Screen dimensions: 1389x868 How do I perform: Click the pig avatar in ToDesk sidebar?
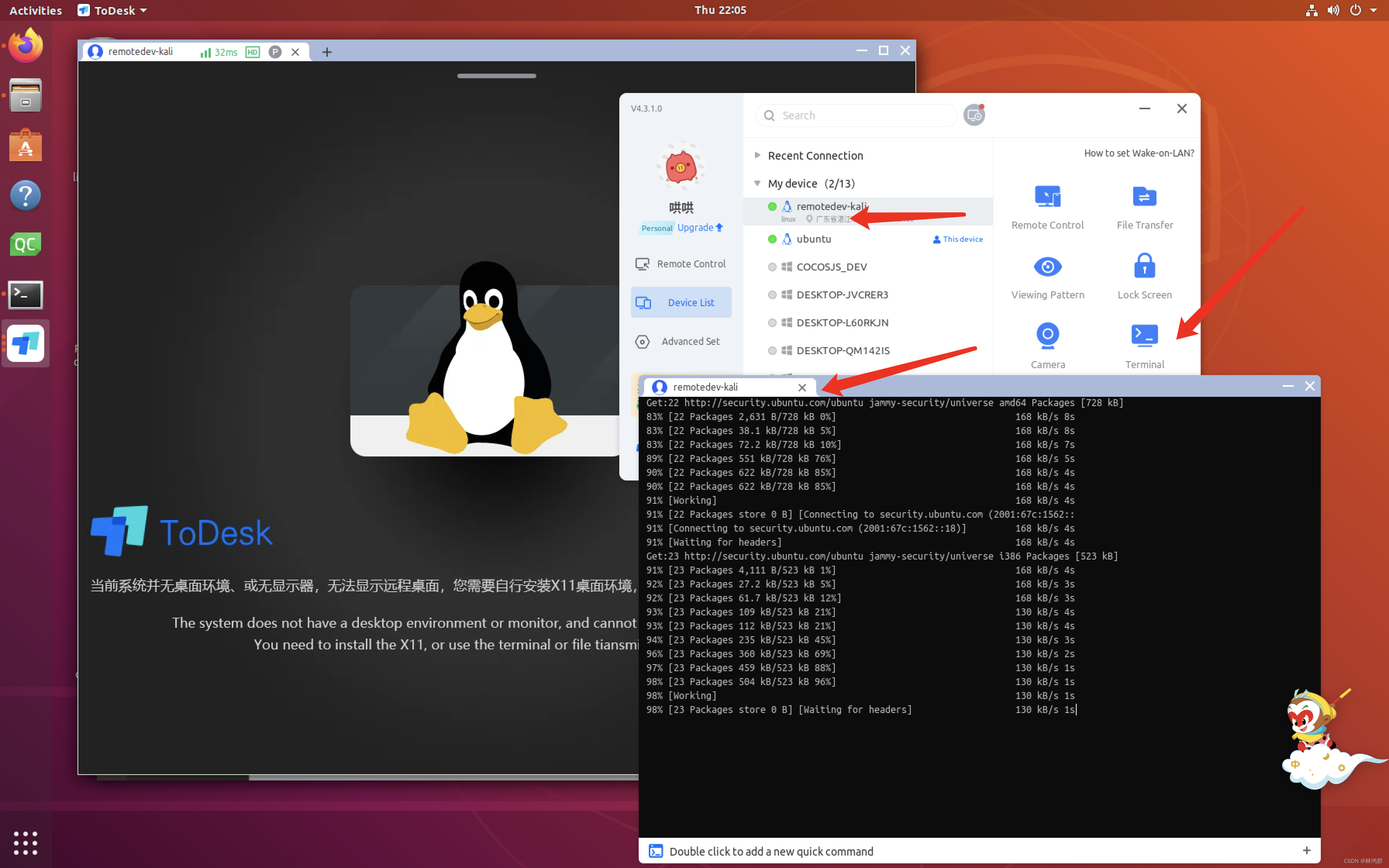pyautogui.click(x=681, y=167)
